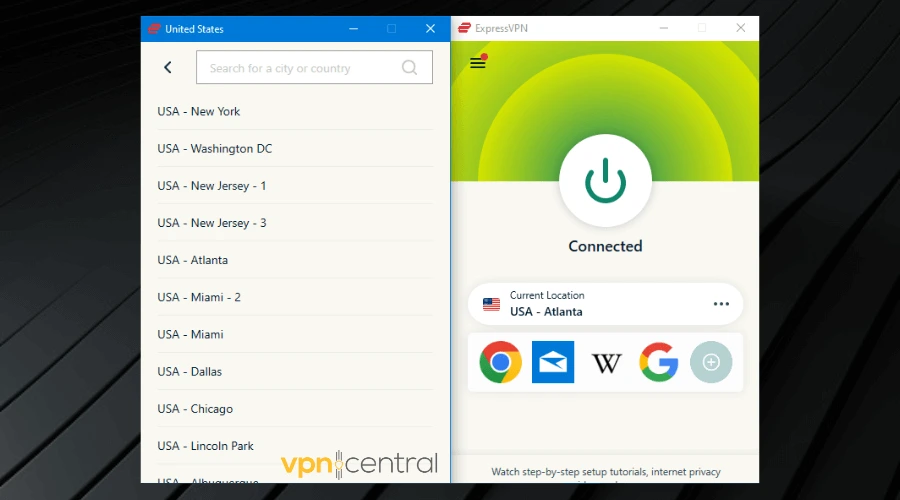Pick the USA - Miami server
Image resolution: width=900 pixels, height=500 pixels.
click(295, 334)
